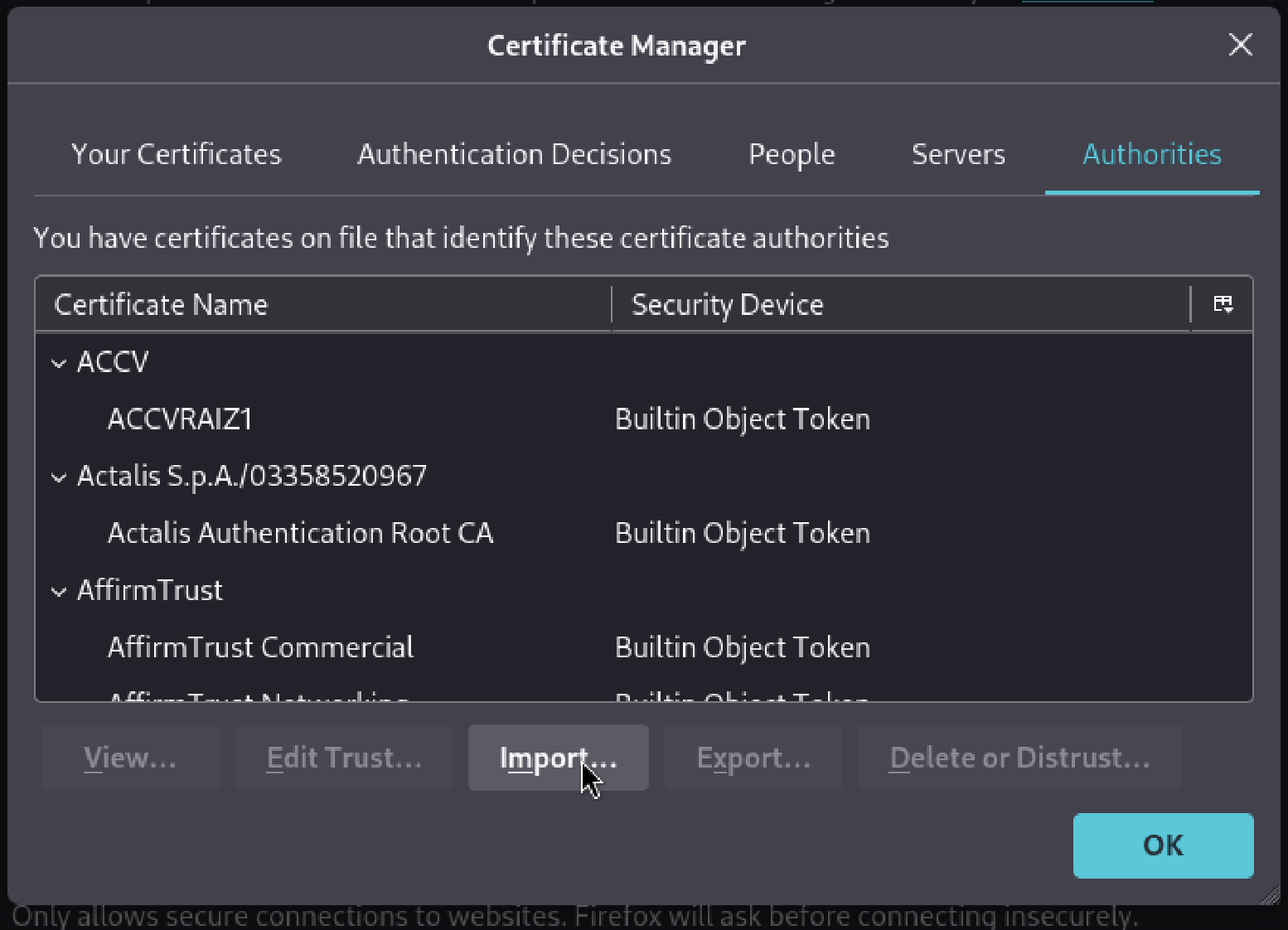Collapse the AffirmTrust group
The image size is (1288, 930).
59,592
